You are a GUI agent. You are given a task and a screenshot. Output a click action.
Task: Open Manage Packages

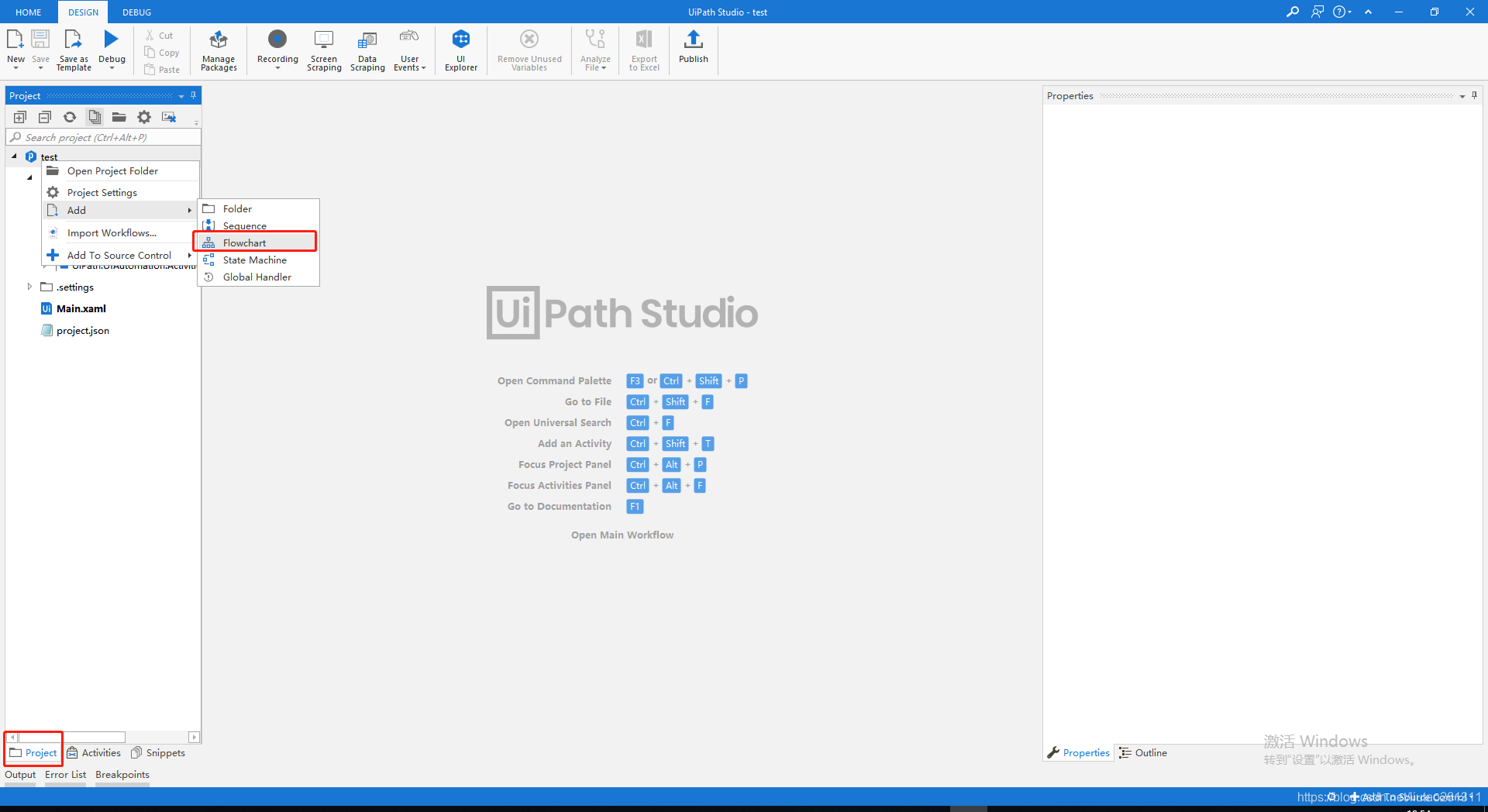(x=218, y=50)
